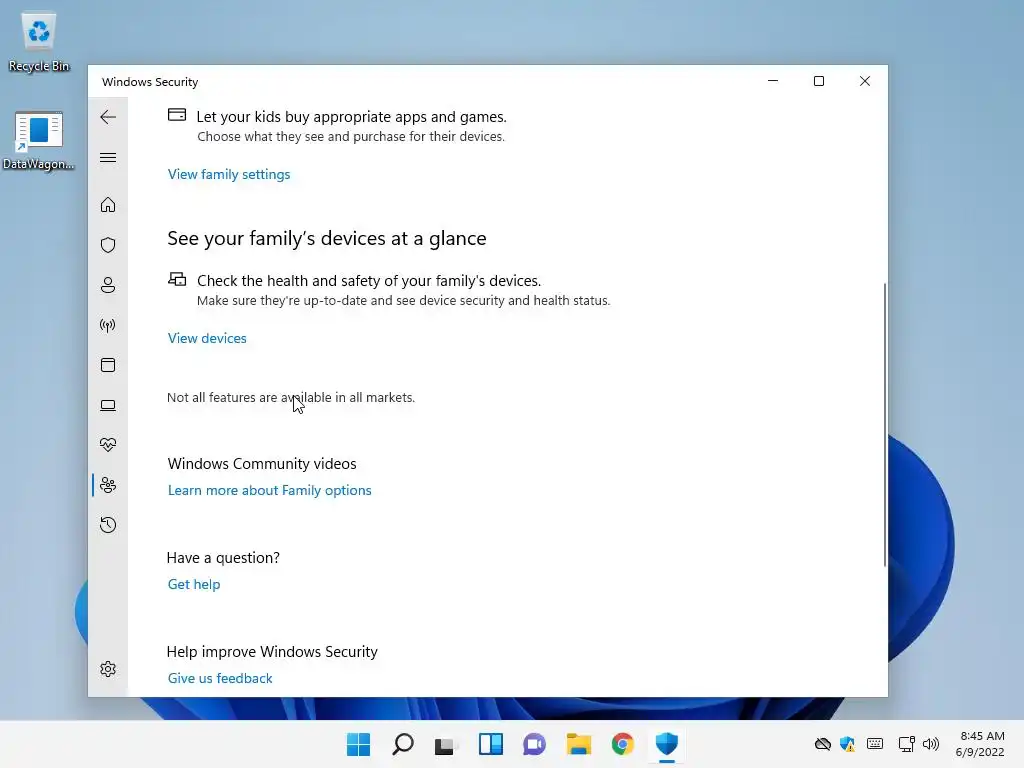Viewport: 1024px width, 768px height.
Task: Click Windows Security taskbar icon
Action: [667, 744]
